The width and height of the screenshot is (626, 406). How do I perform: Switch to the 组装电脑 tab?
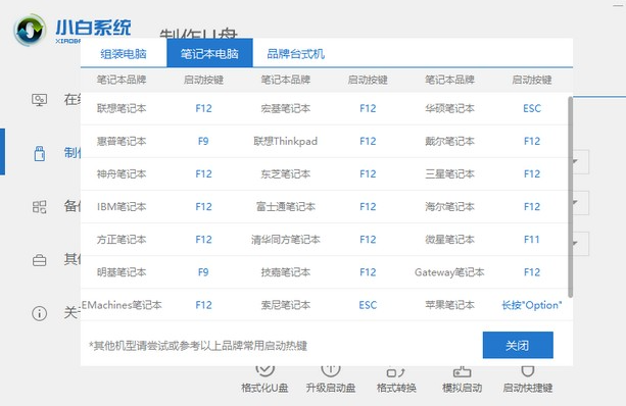123,53
